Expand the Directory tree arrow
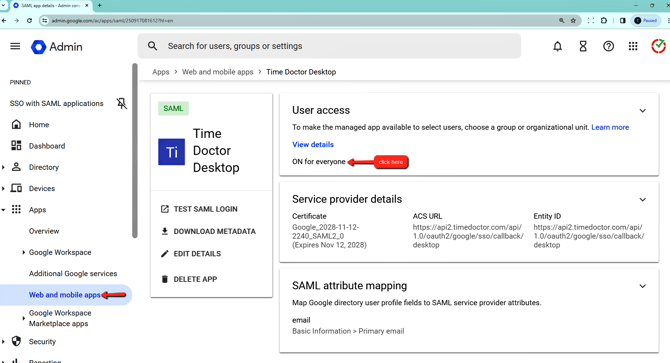The width and height of the screenshot is (670, 363). (x=3, y=167)
